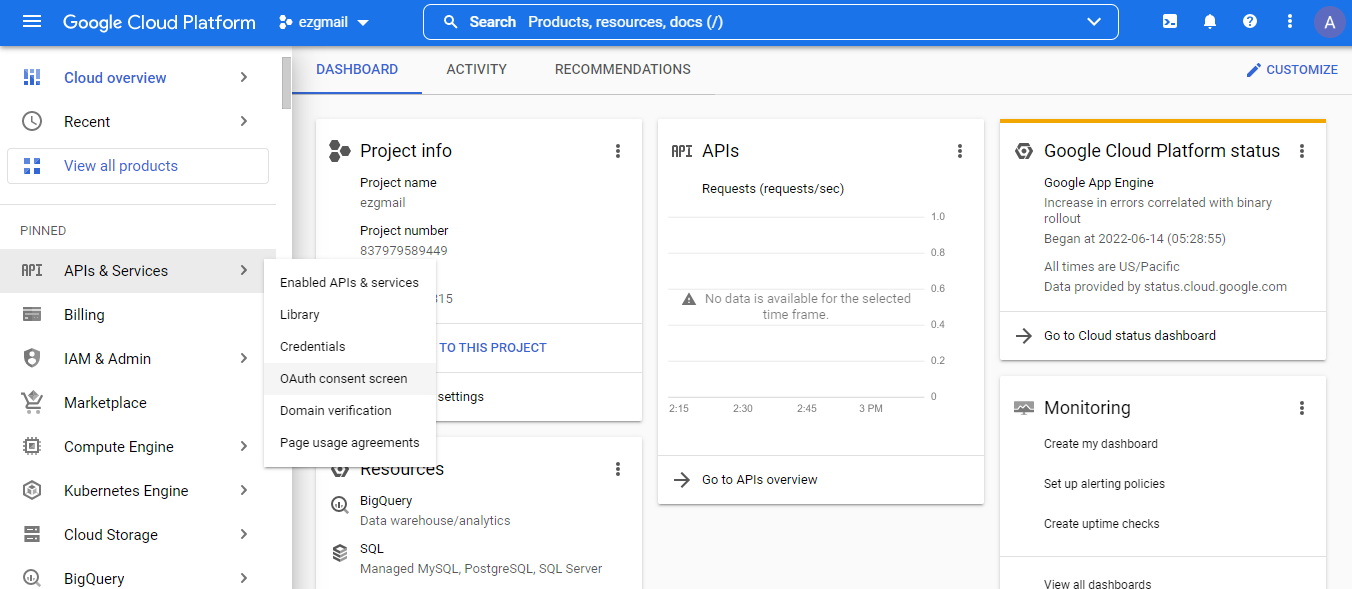This screenshot has width=1352, height=589.
Task: Click the search magnifier icon
Action: (x=451, y=22)
